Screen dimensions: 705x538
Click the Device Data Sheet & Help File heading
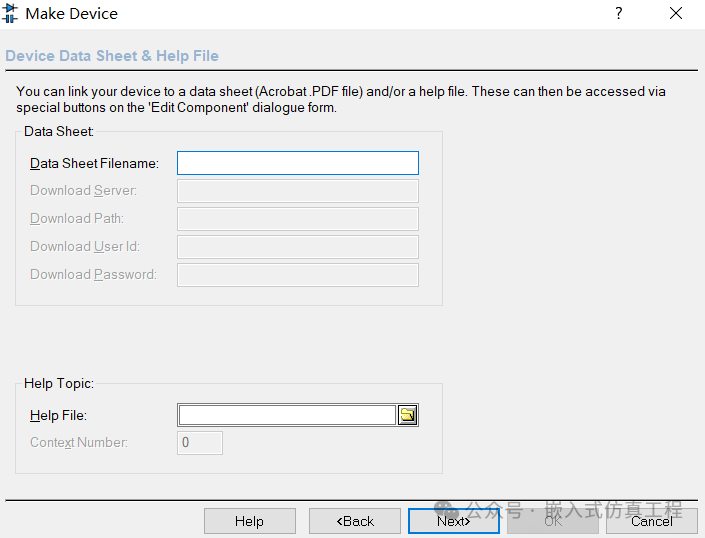[112, 56]
